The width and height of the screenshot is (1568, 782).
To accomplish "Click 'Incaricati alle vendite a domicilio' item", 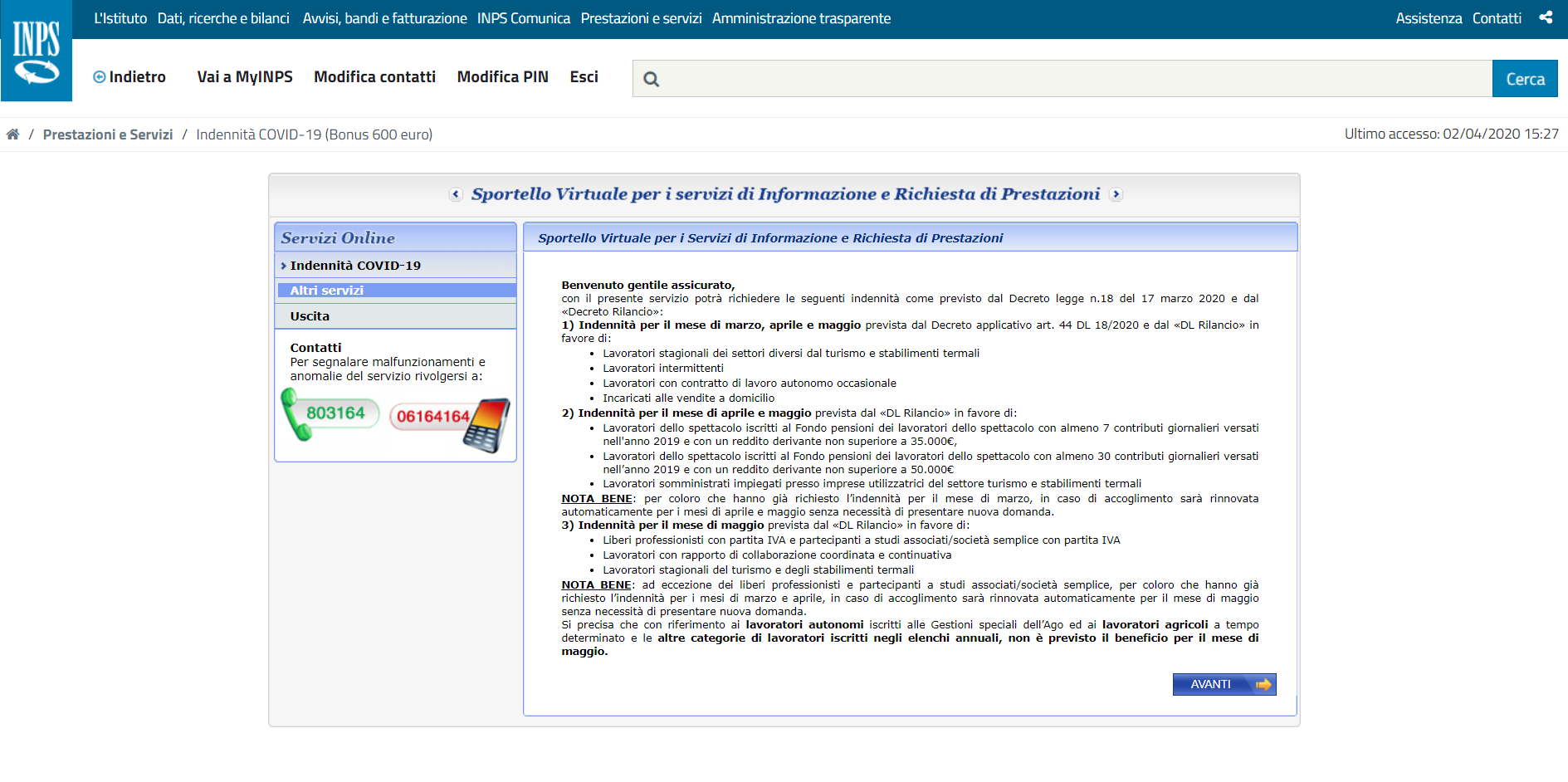I will (689, 398).
